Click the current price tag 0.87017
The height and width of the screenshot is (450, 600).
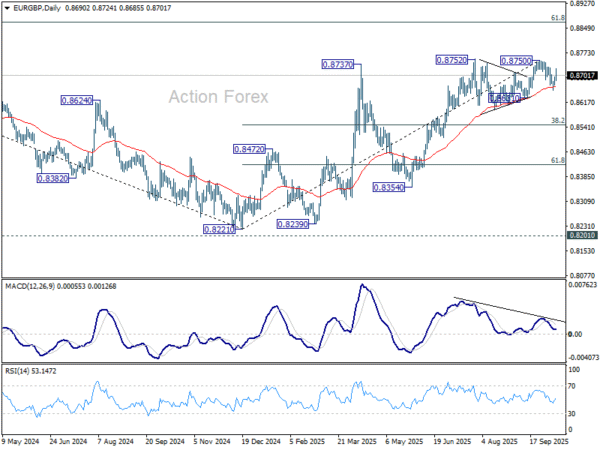(582, 75)
